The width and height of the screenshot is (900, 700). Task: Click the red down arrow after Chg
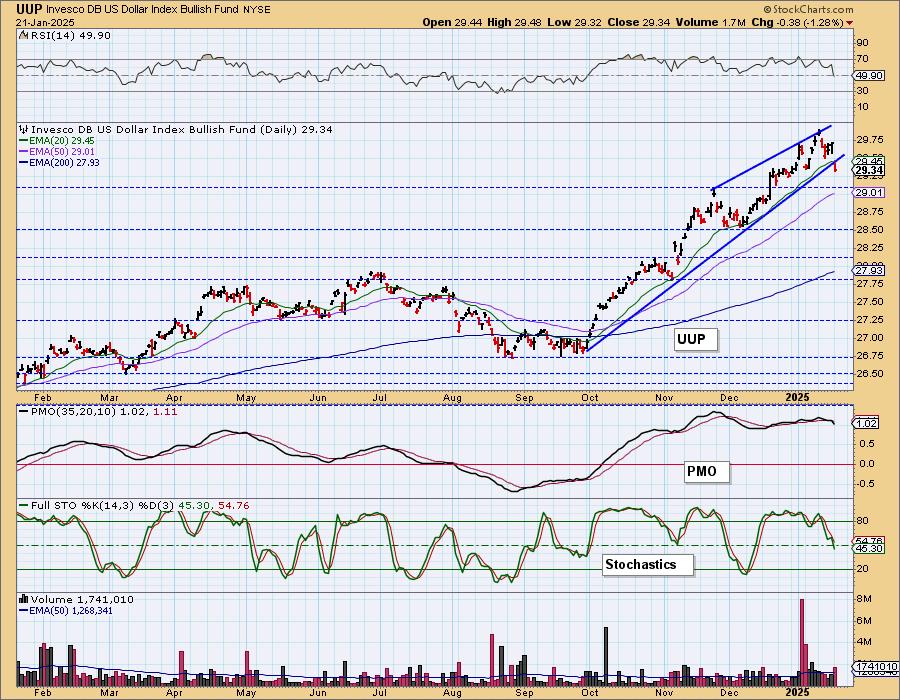coord(849,23)
